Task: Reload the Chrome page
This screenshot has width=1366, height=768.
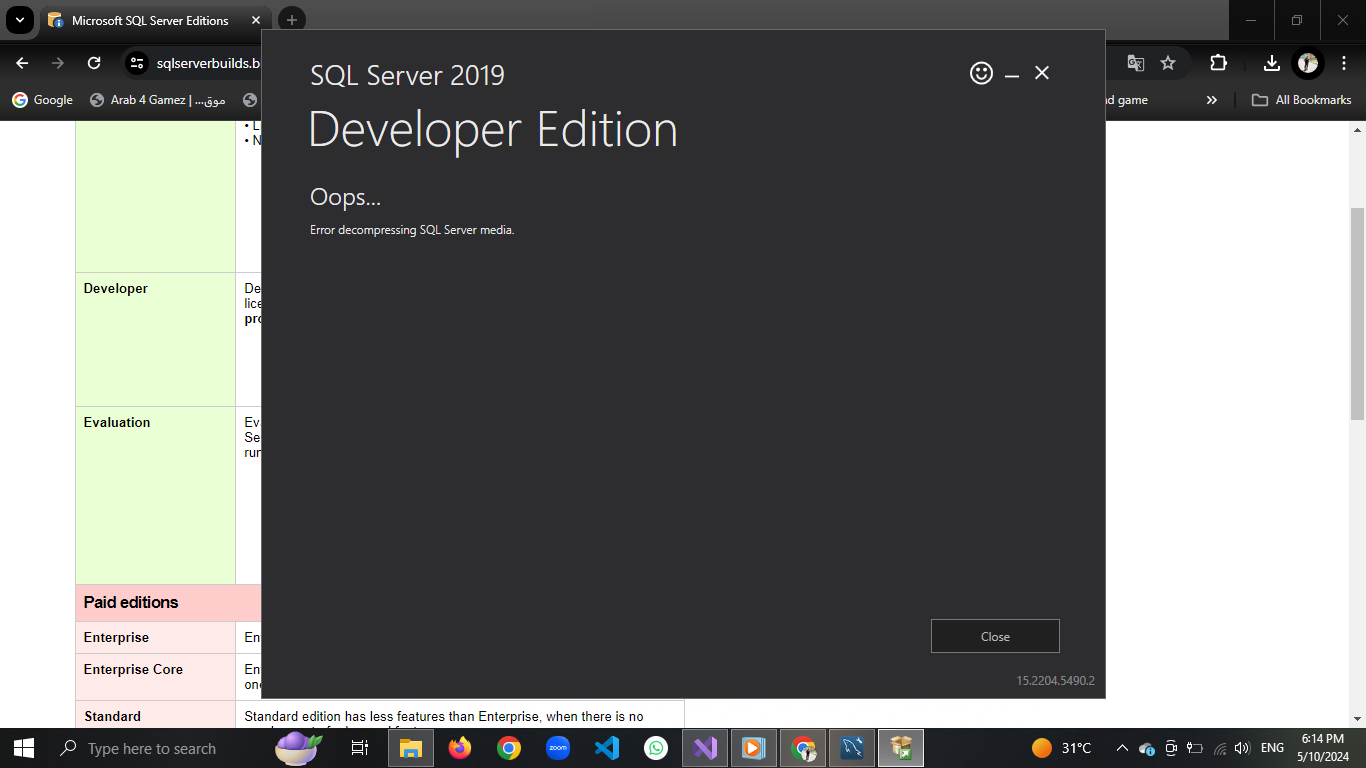Action: coord(94,63)
